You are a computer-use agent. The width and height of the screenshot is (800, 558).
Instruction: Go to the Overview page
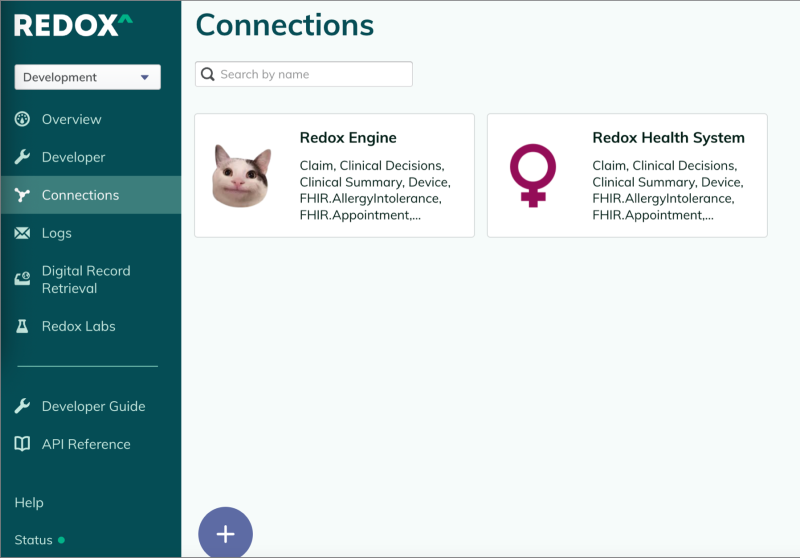coord(71,119)
